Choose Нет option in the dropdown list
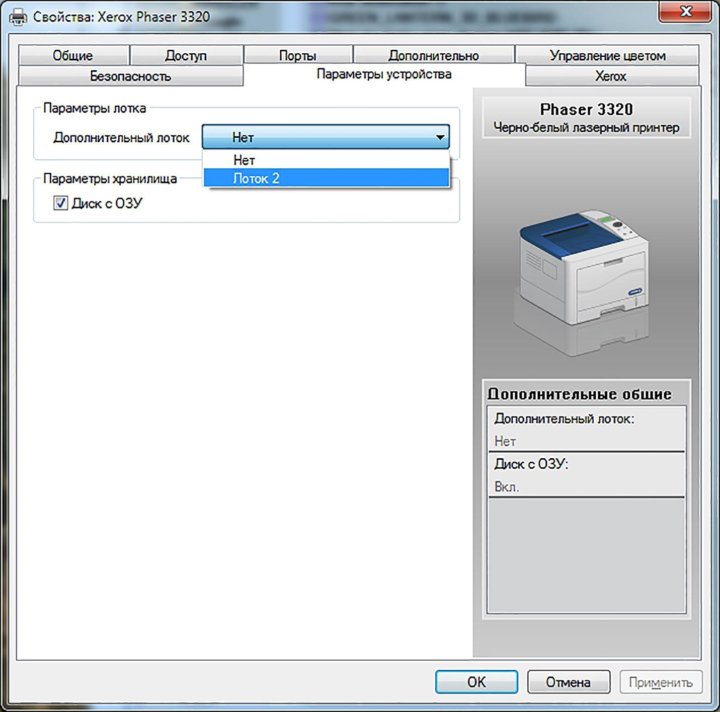This screenshot has width=720, height=712. pos(326,159)
